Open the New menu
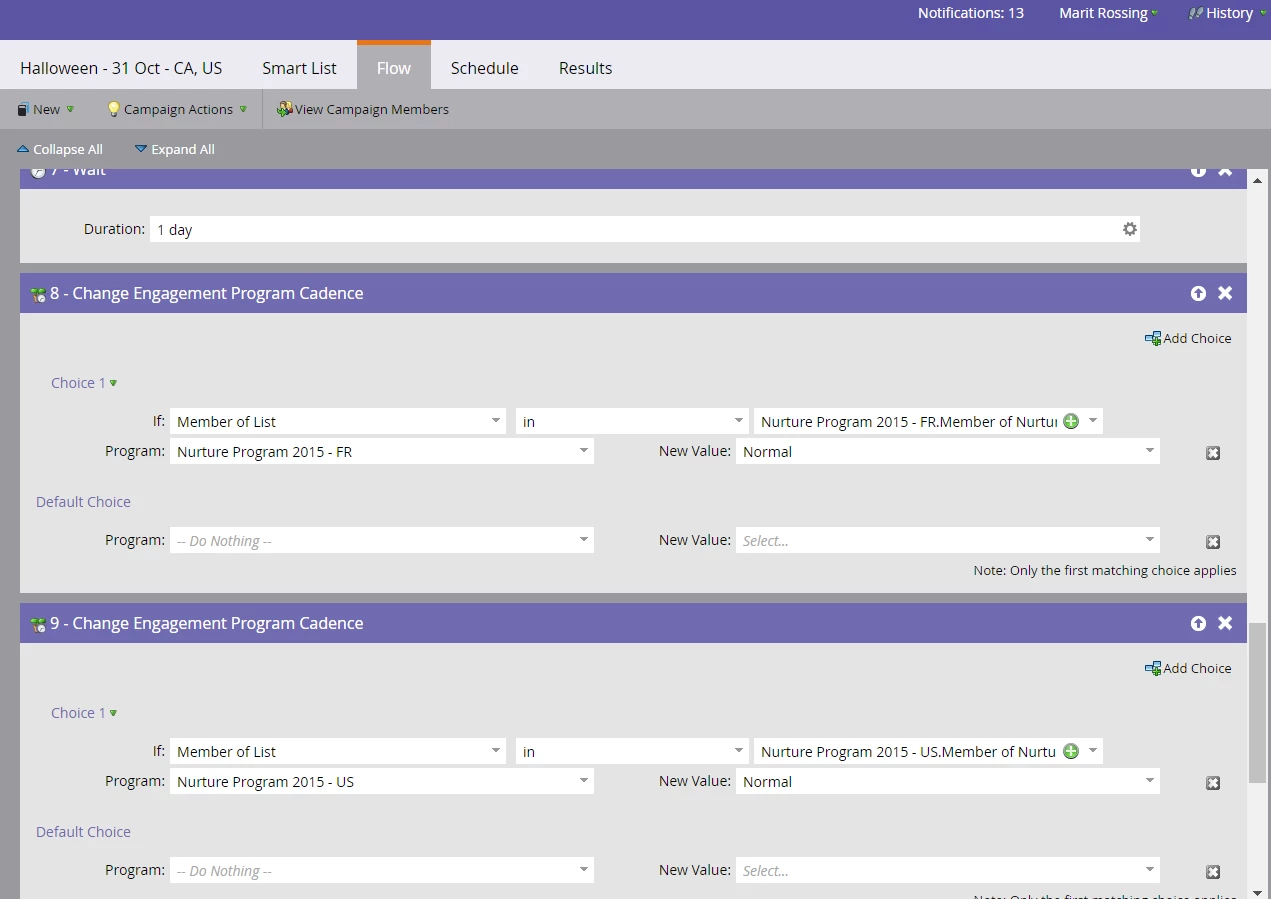1271x899 pixels. 46,109
